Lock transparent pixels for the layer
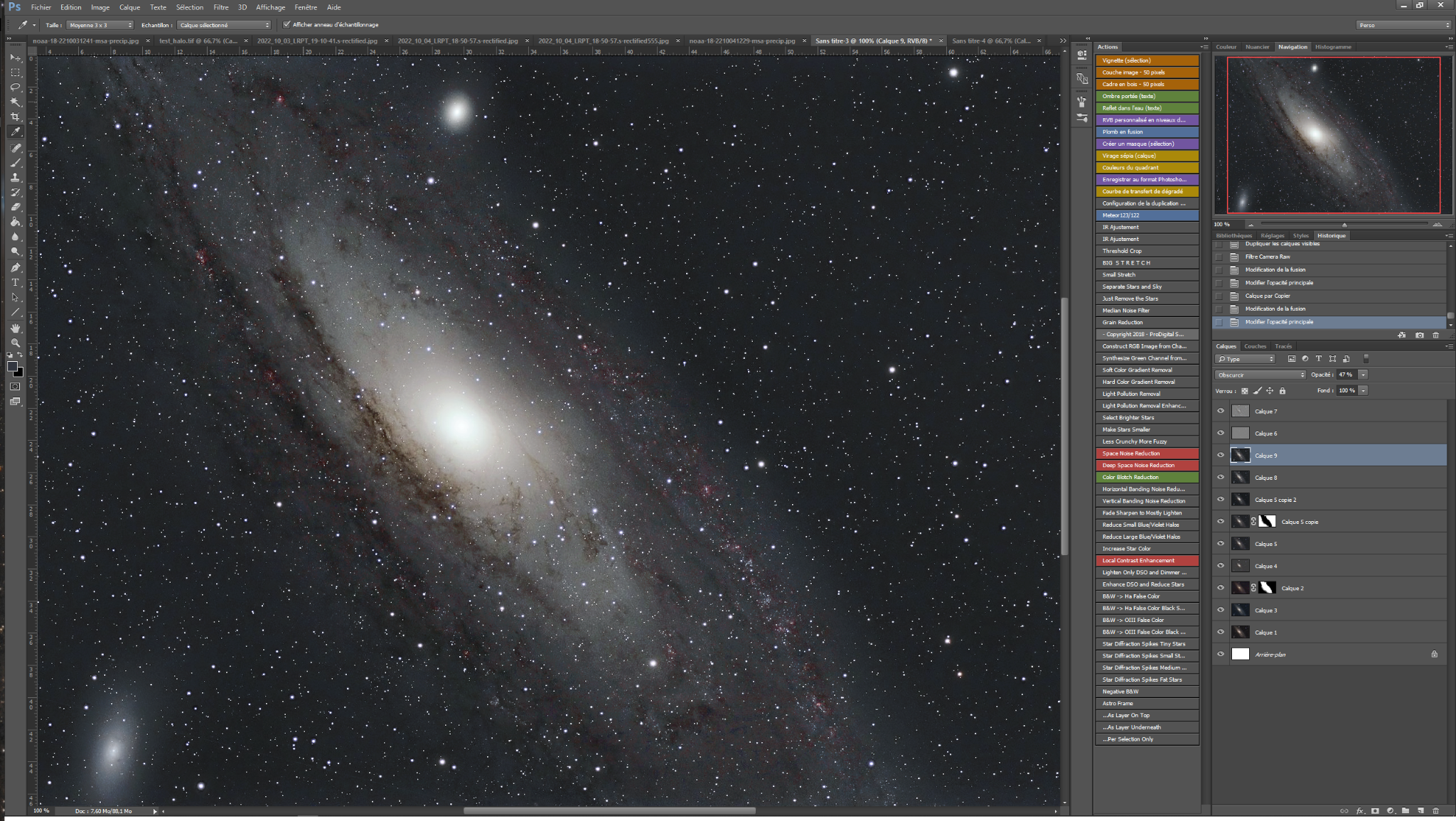The height and width of the screenshot is (821, 1456). coord(1244,391)
